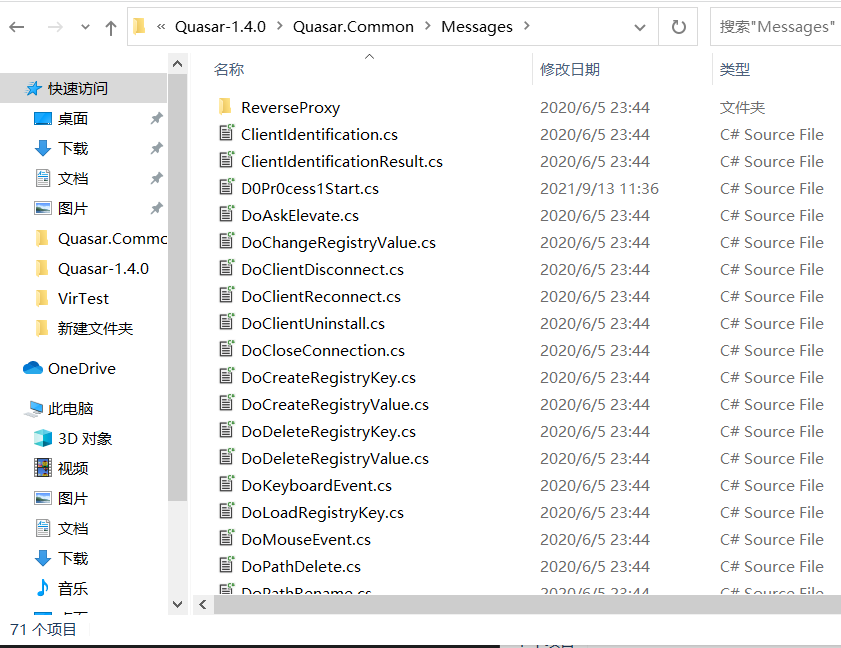The image size is (841, 648).
Task: Select the DoMouseEvent.cs file icon
Action: [x=227, y=538]
